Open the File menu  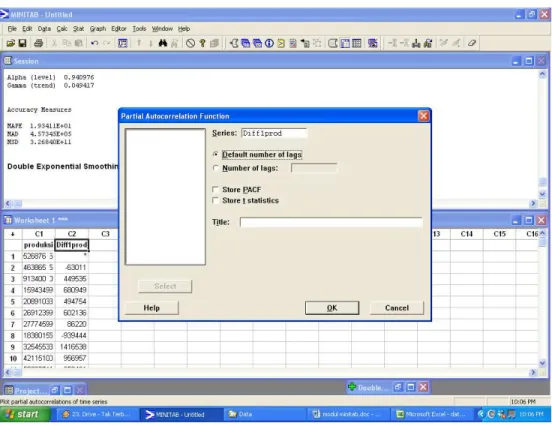pyautogui.click(x=12, y=29)
